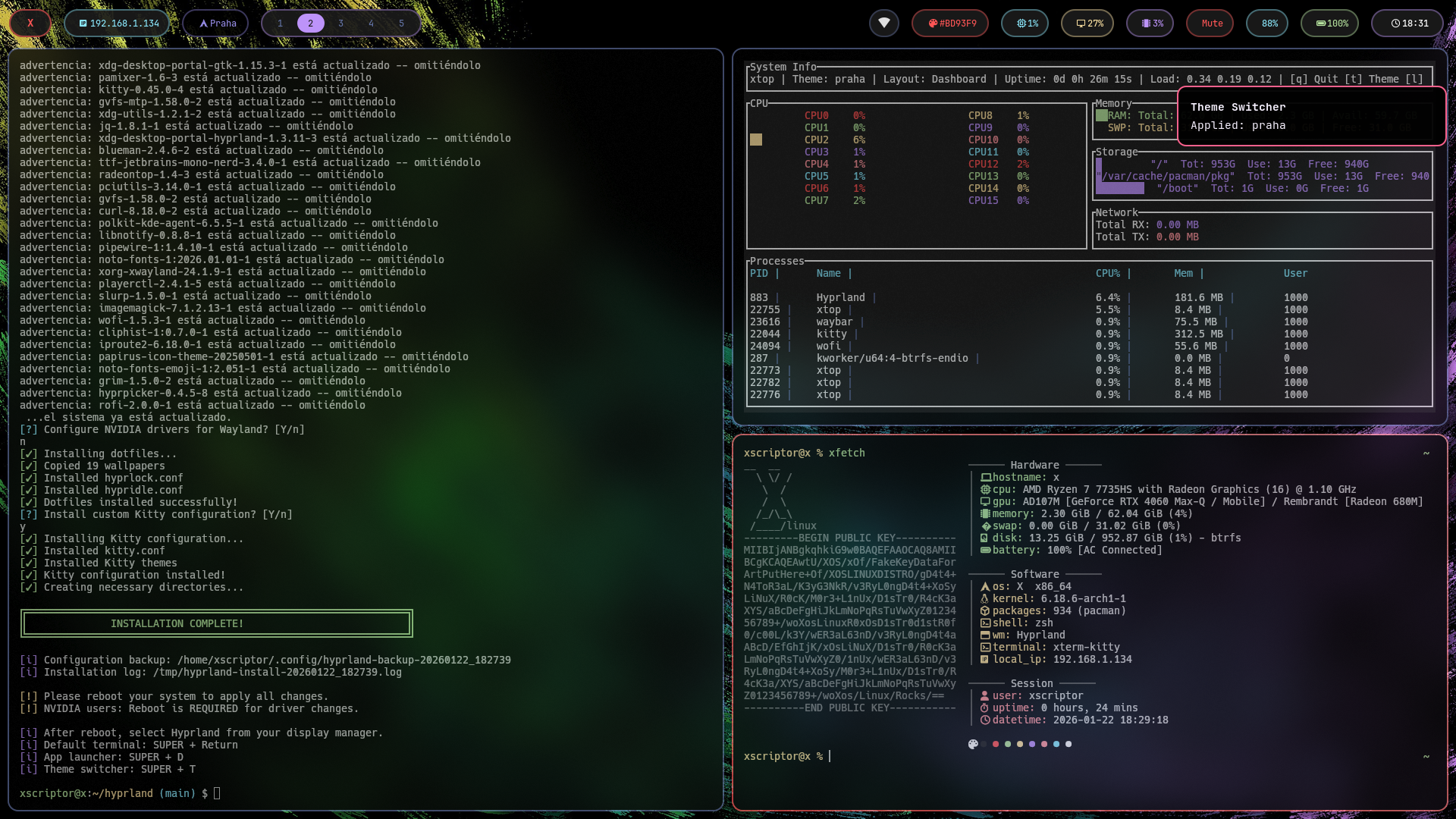Switch to workspace 5
Viewport: 1456px width, 819px height.
pyautogui.click(x=401, y=23)
